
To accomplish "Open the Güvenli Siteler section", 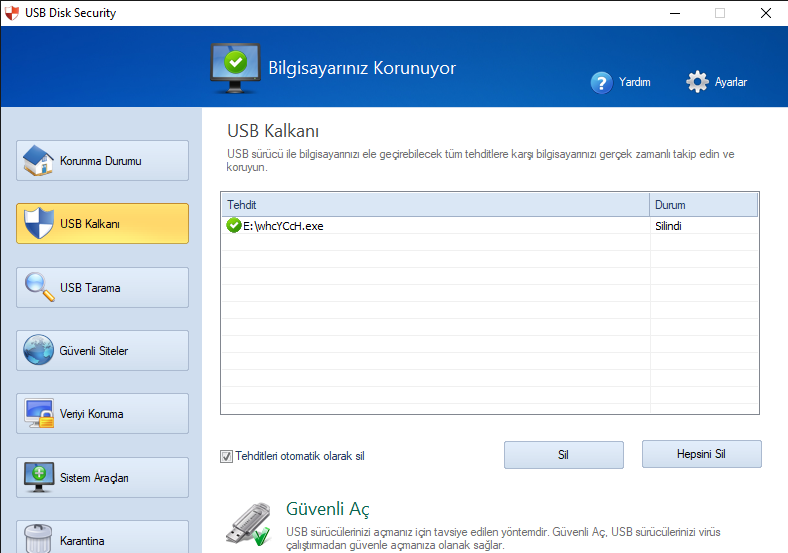I will [103, 350].
